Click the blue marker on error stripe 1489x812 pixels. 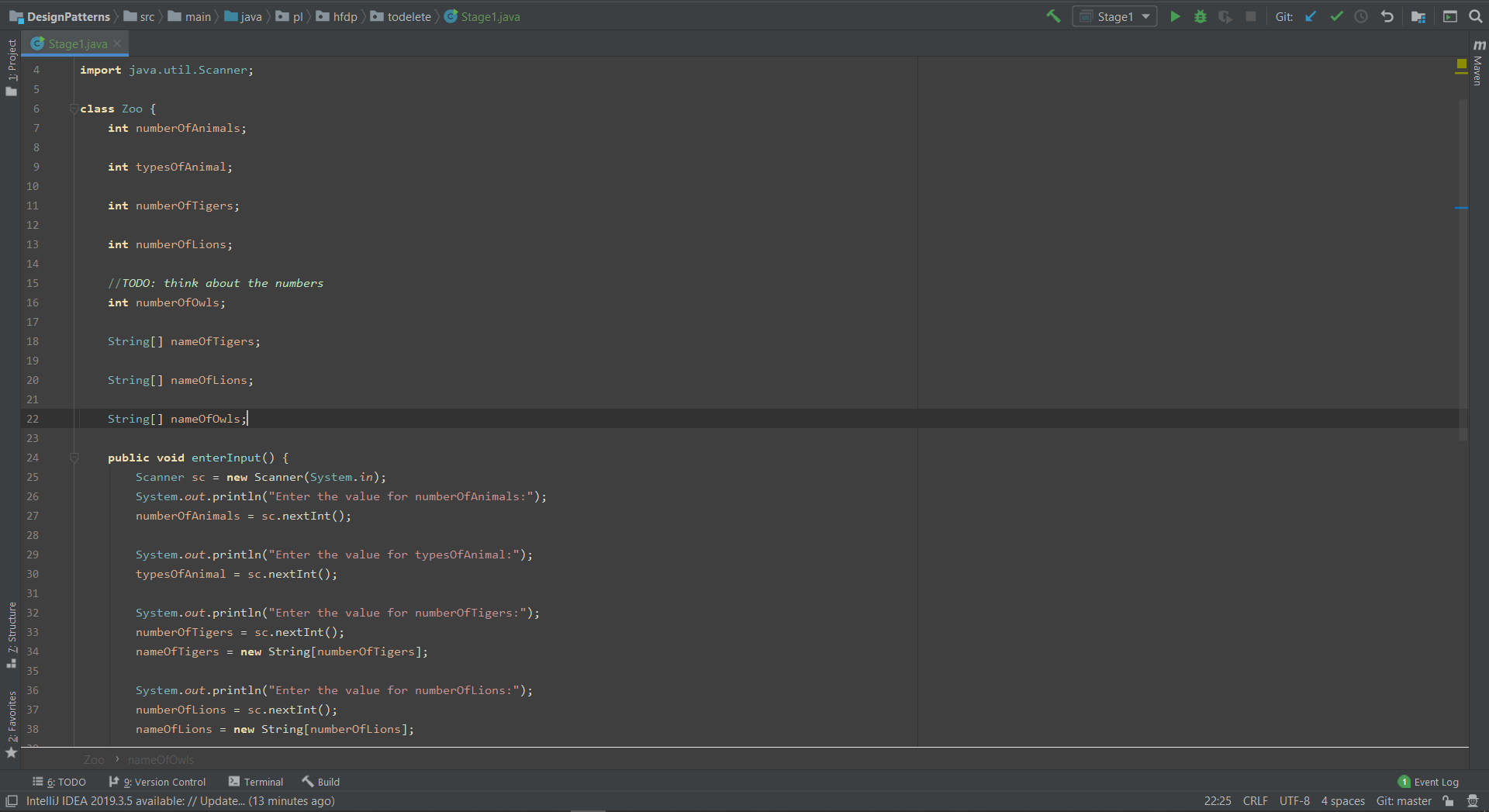(1461, 208)
